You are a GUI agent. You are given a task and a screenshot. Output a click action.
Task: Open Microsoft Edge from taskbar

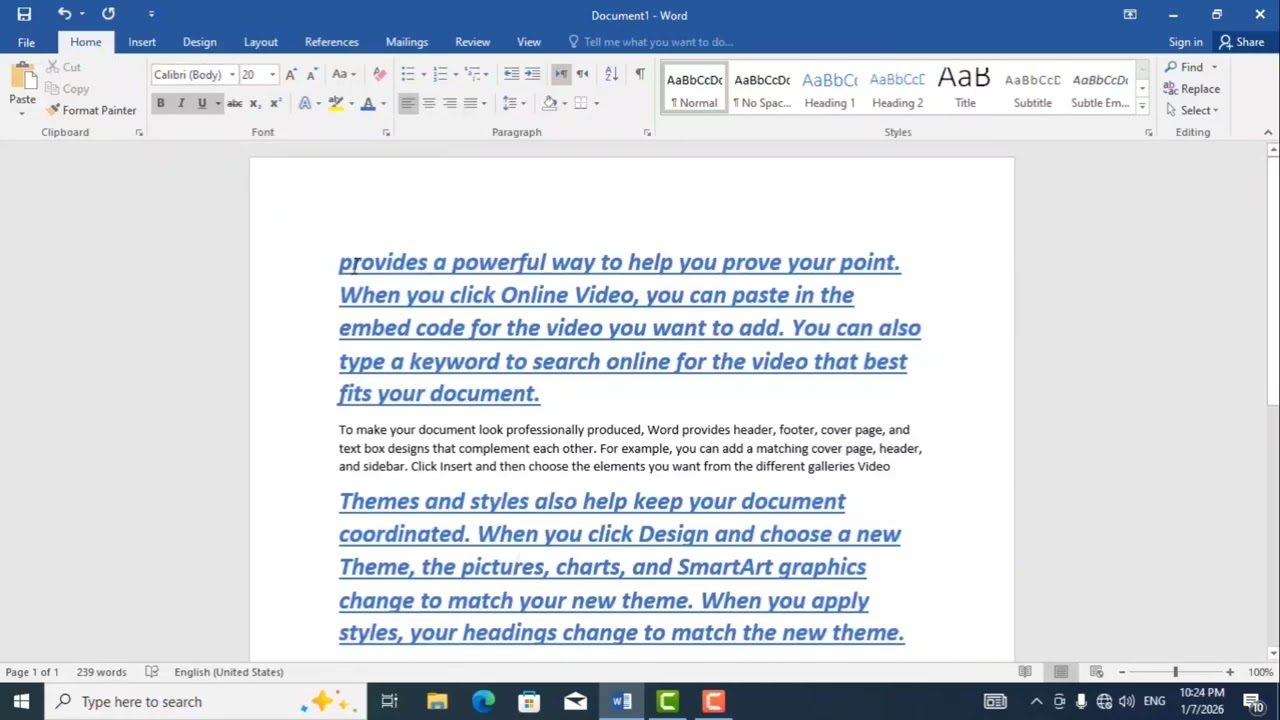pyautogui.click(x=483, y=702)
